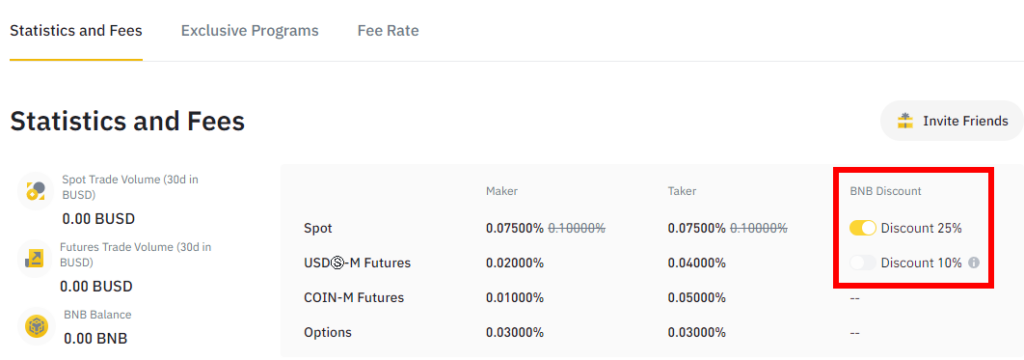
Task: Click the BNB Discount column header
Action: pos(886,191)
